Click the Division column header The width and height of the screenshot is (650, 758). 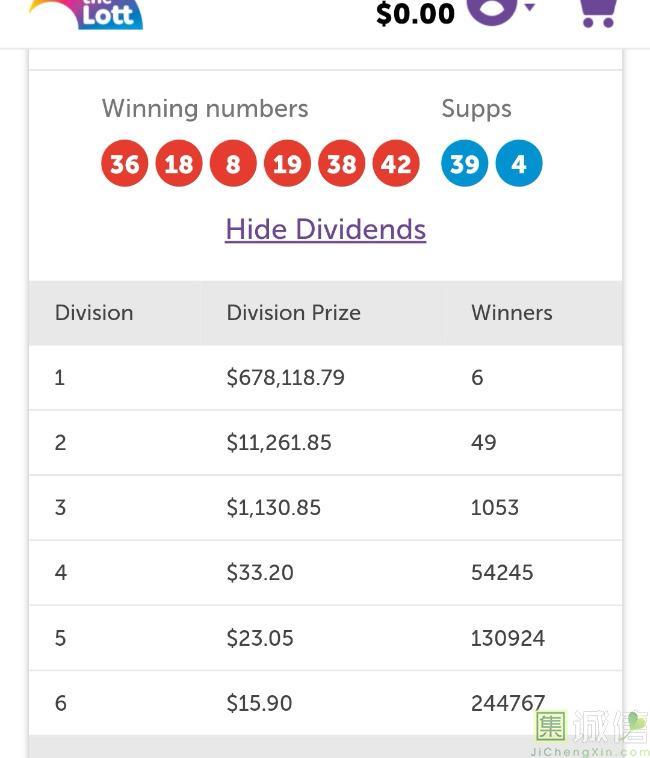[x=94, y=313]
